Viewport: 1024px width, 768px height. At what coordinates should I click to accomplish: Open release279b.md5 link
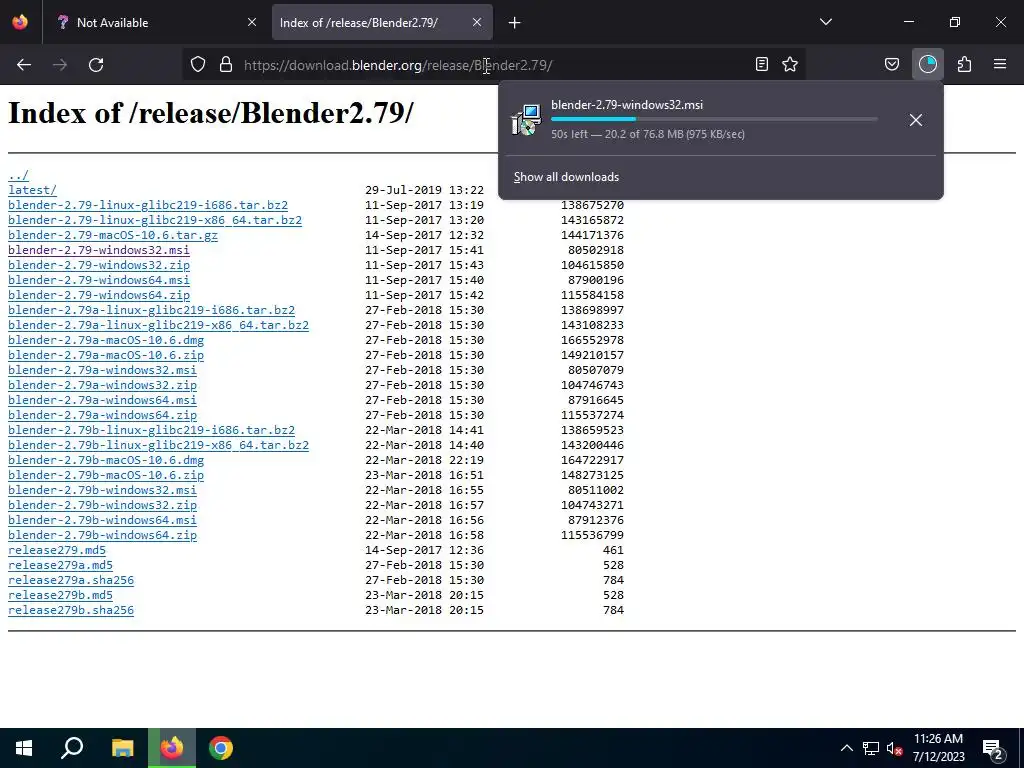click(61, 596)
